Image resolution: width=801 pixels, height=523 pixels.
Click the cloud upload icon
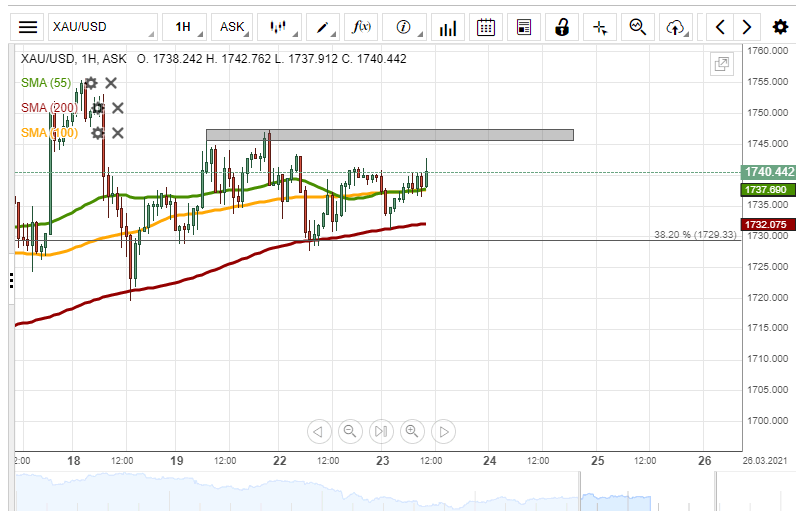coord(676,27)
